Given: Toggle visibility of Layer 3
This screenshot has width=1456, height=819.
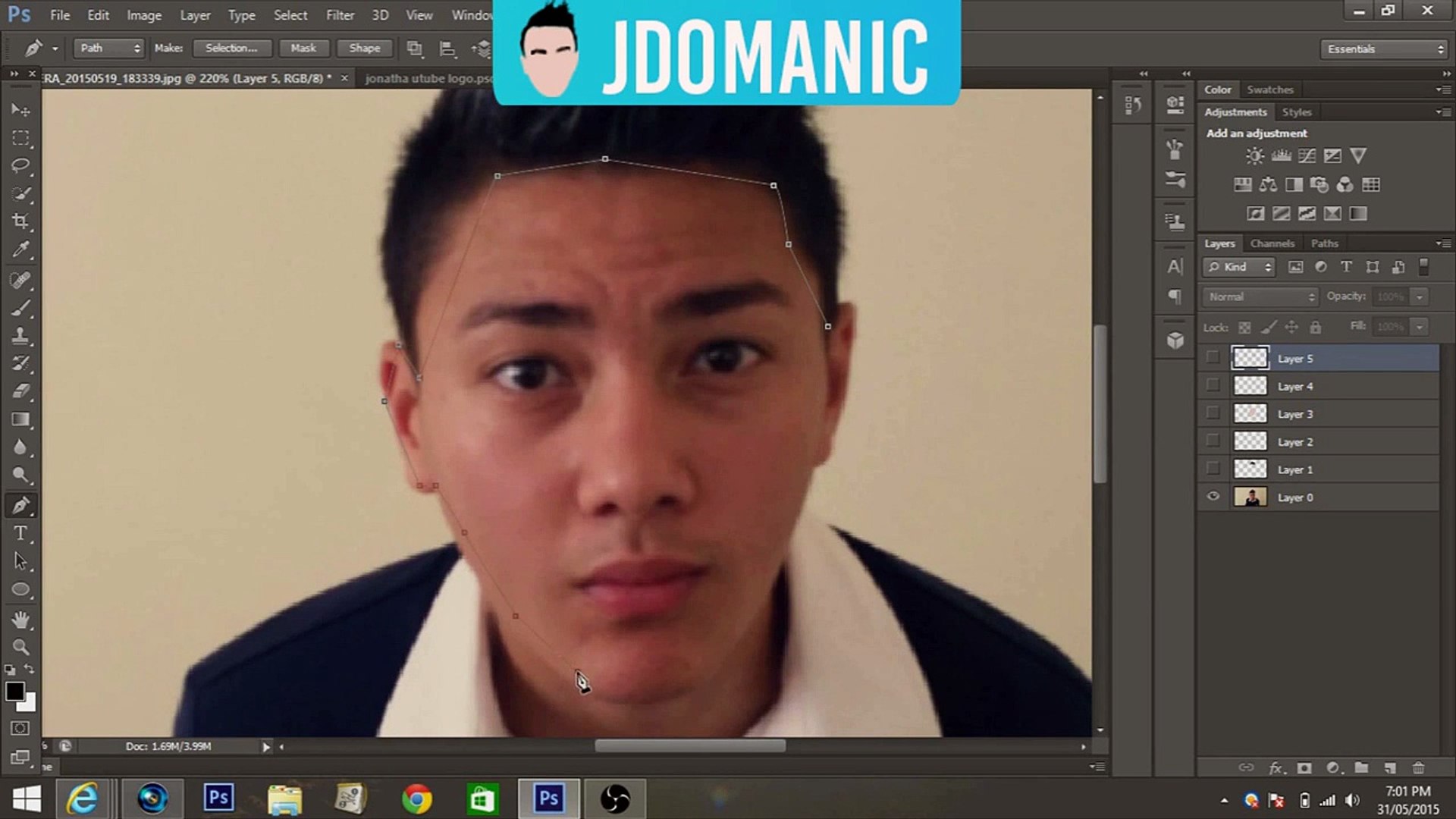Looking at the screenshot, I should [1213, 413].
